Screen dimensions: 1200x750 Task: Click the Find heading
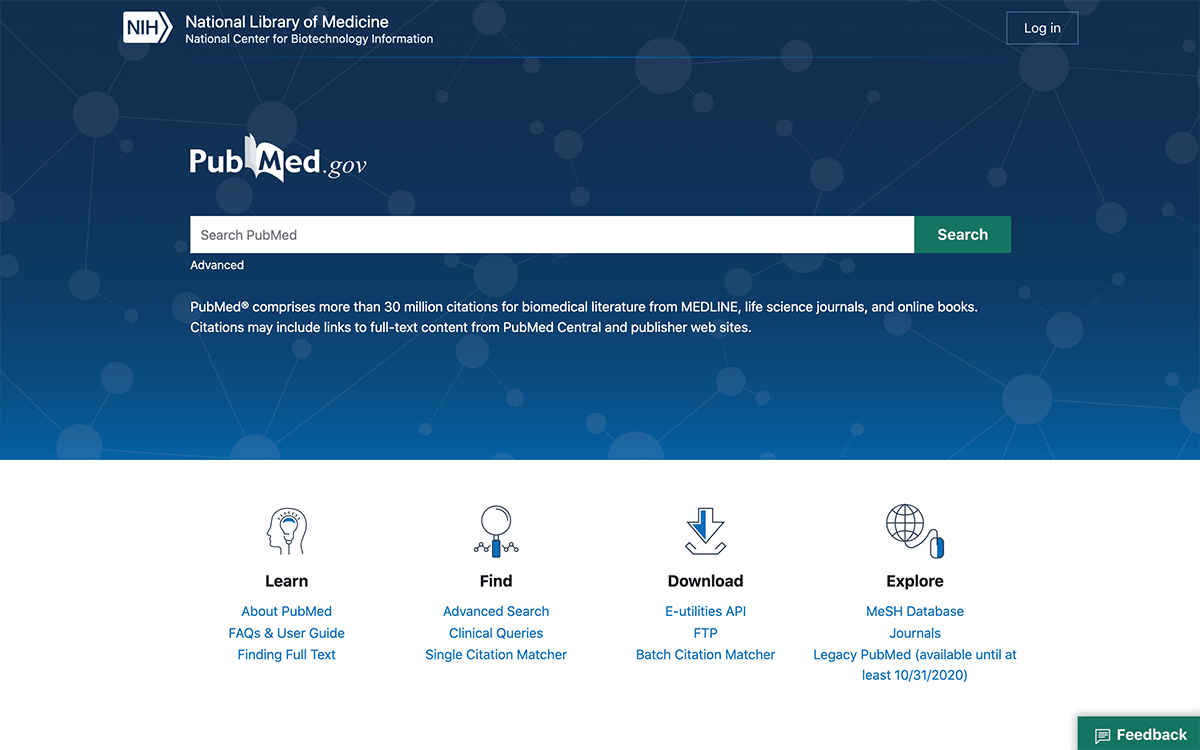(x=496, y=581)
